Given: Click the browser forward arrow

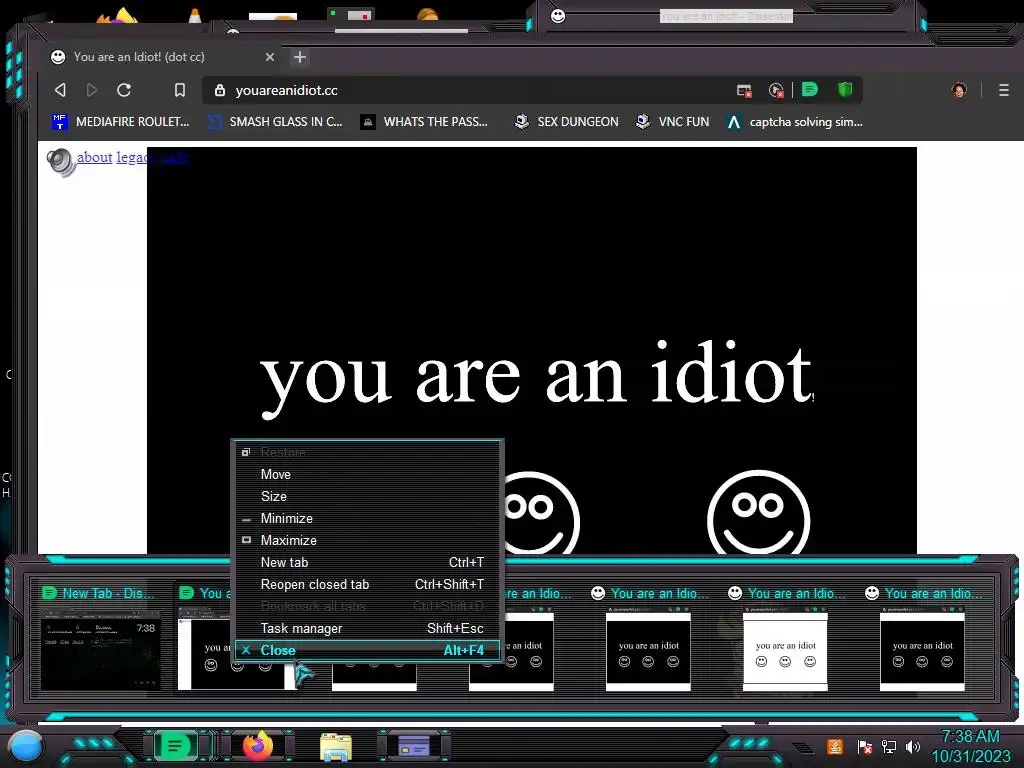Looking at the screenshot, I should (x=92, y=90).
